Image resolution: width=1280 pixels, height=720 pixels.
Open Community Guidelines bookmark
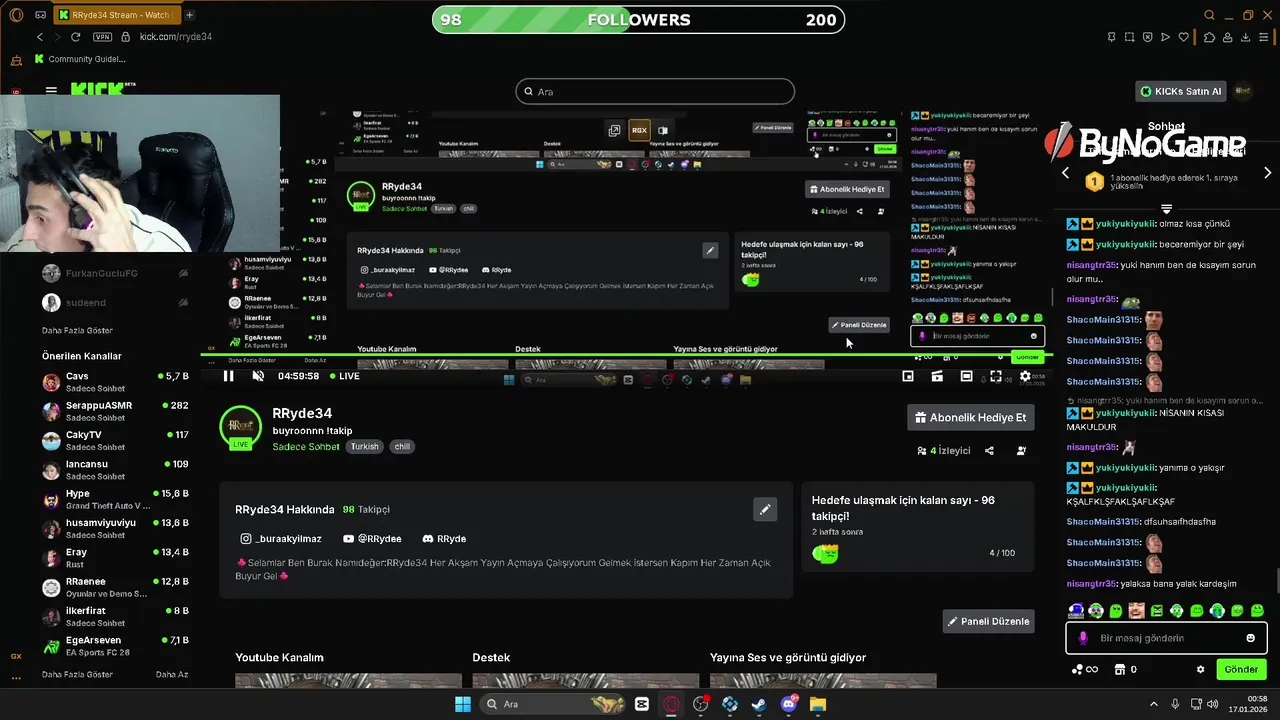coord(80,59)
